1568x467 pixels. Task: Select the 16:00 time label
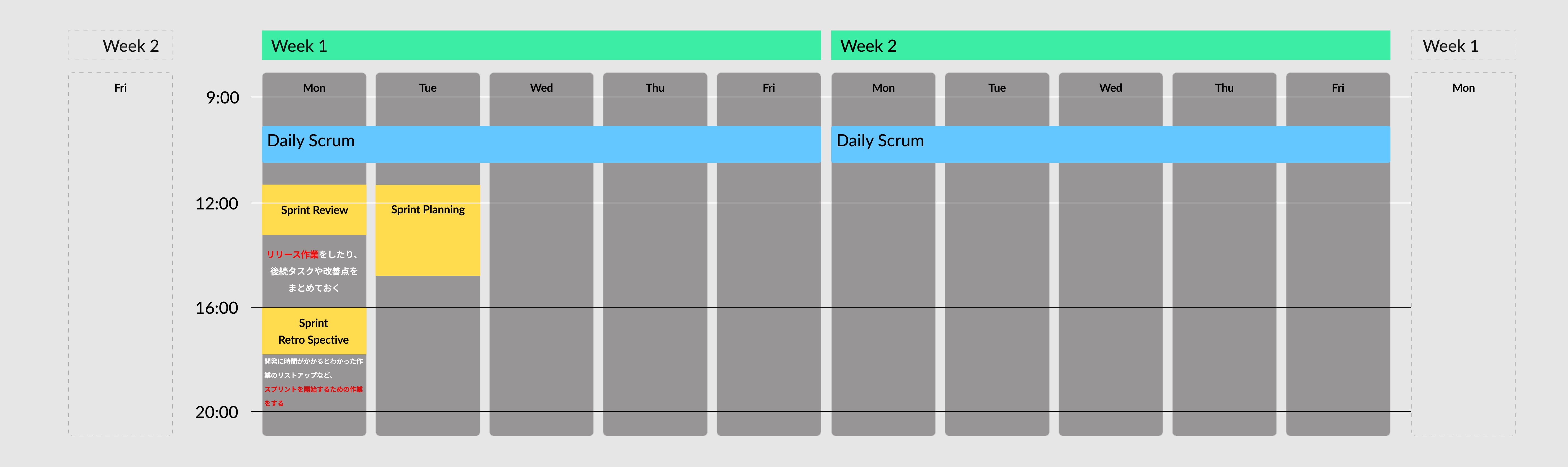click(217, 308)
